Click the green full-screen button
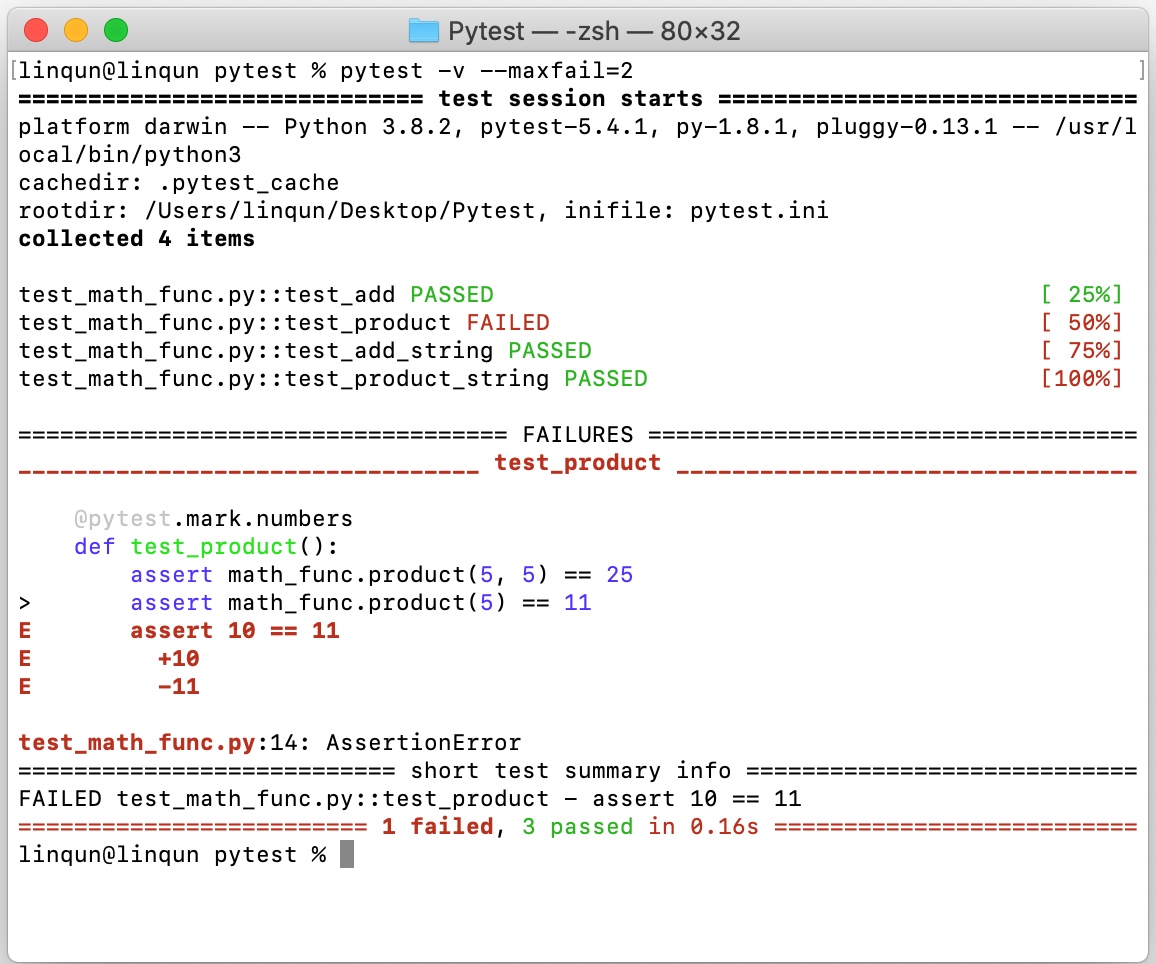Screen dimensions: 1156x964 coord(117,30)
